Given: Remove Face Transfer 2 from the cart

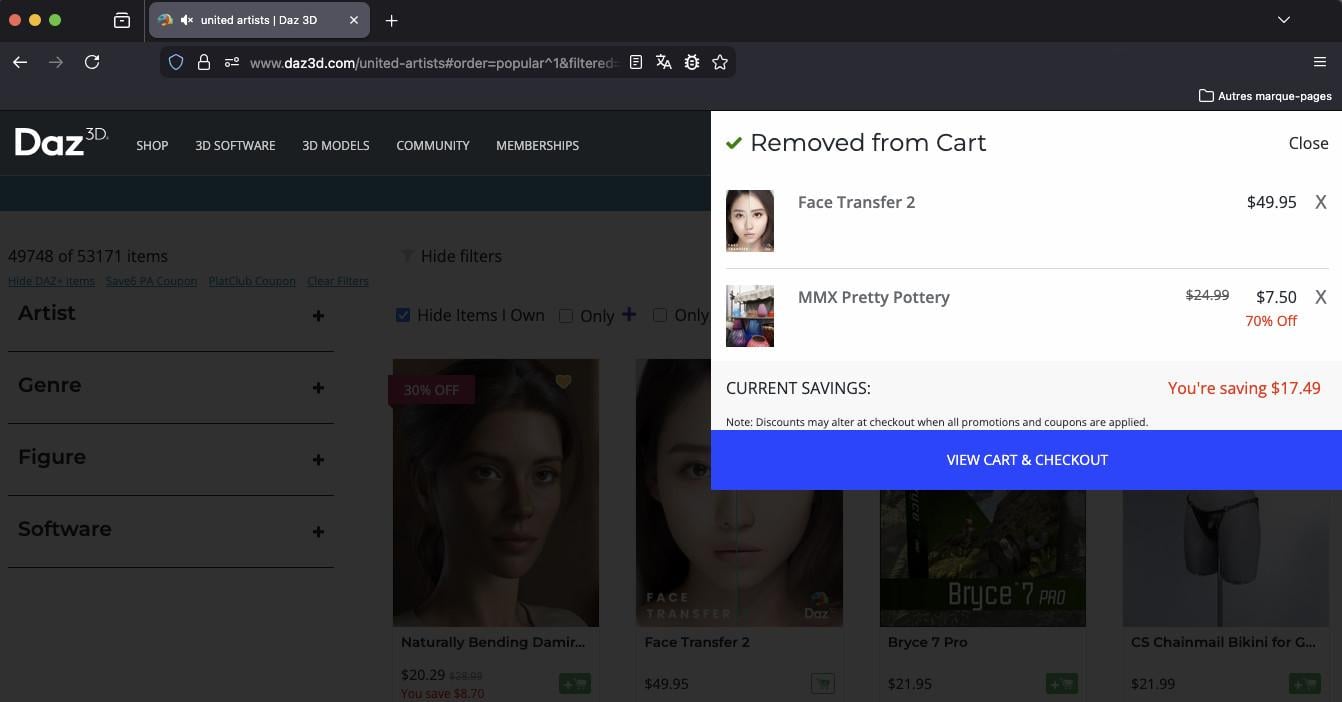Looking at the screenshot, I should point(1321,202).
